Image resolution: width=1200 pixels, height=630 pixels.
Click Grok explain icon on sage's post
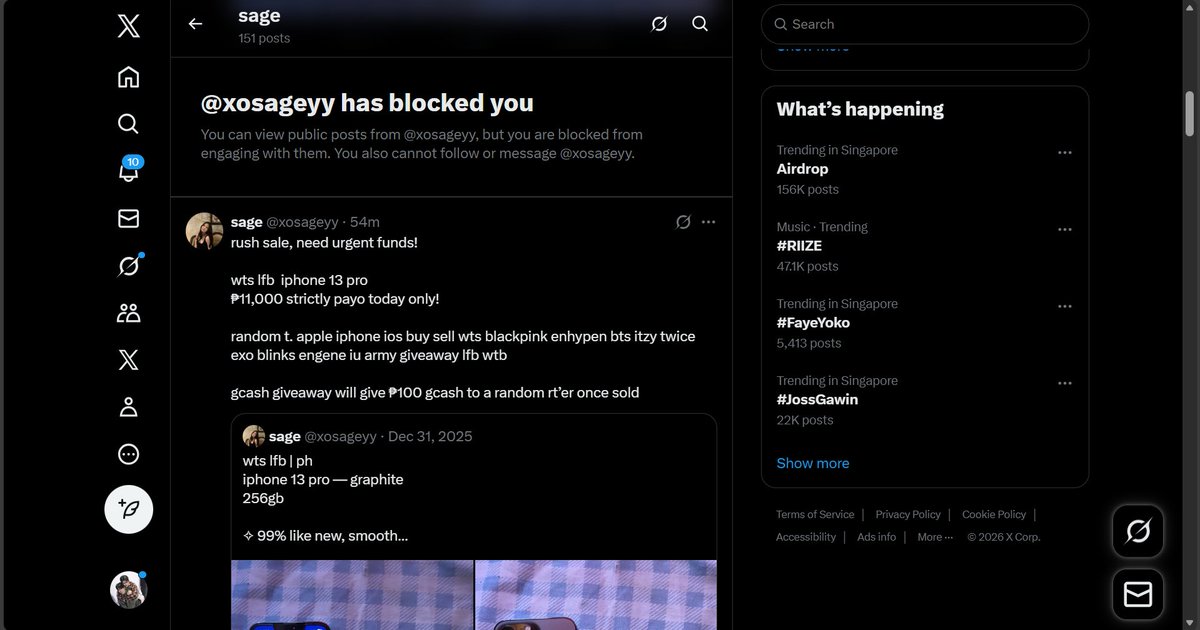[x=683, y=222]
